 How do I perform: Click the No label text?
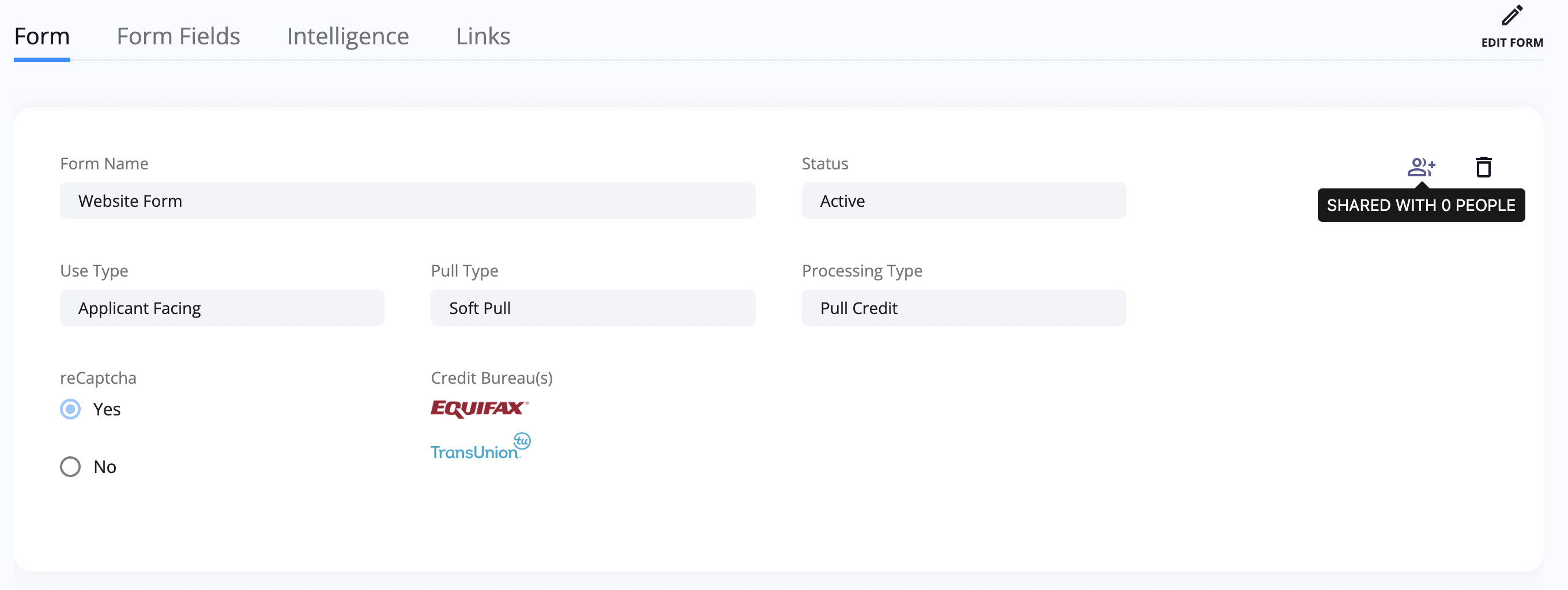pyautogui.click(x=105, y=467)
